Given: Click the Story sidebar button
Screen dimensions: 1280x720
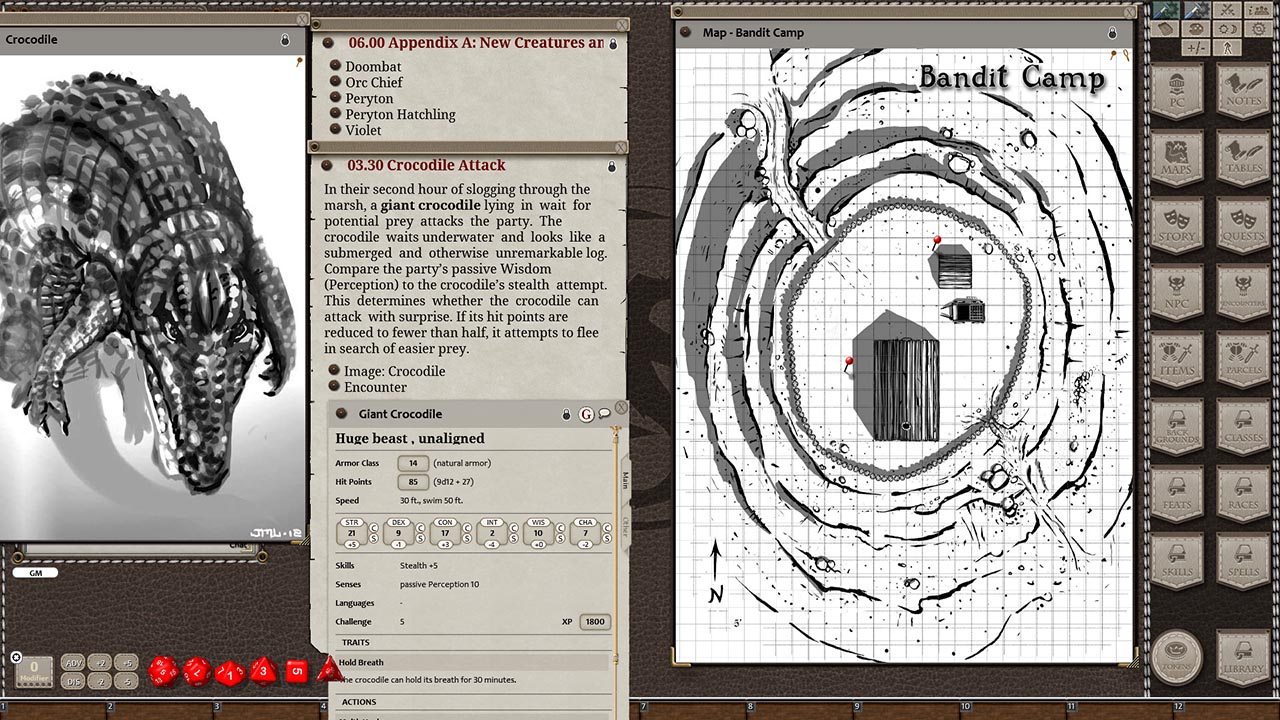Looking at the screenshot, I should click(1177, 226).
